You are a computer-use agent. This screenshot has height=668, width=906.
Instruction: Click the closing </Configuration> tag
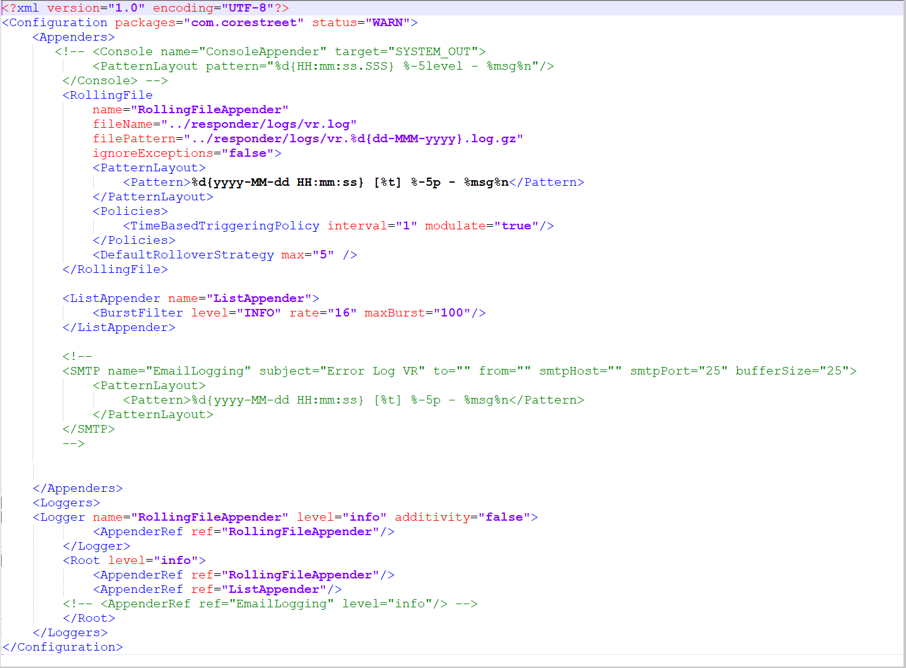point(62,647)
